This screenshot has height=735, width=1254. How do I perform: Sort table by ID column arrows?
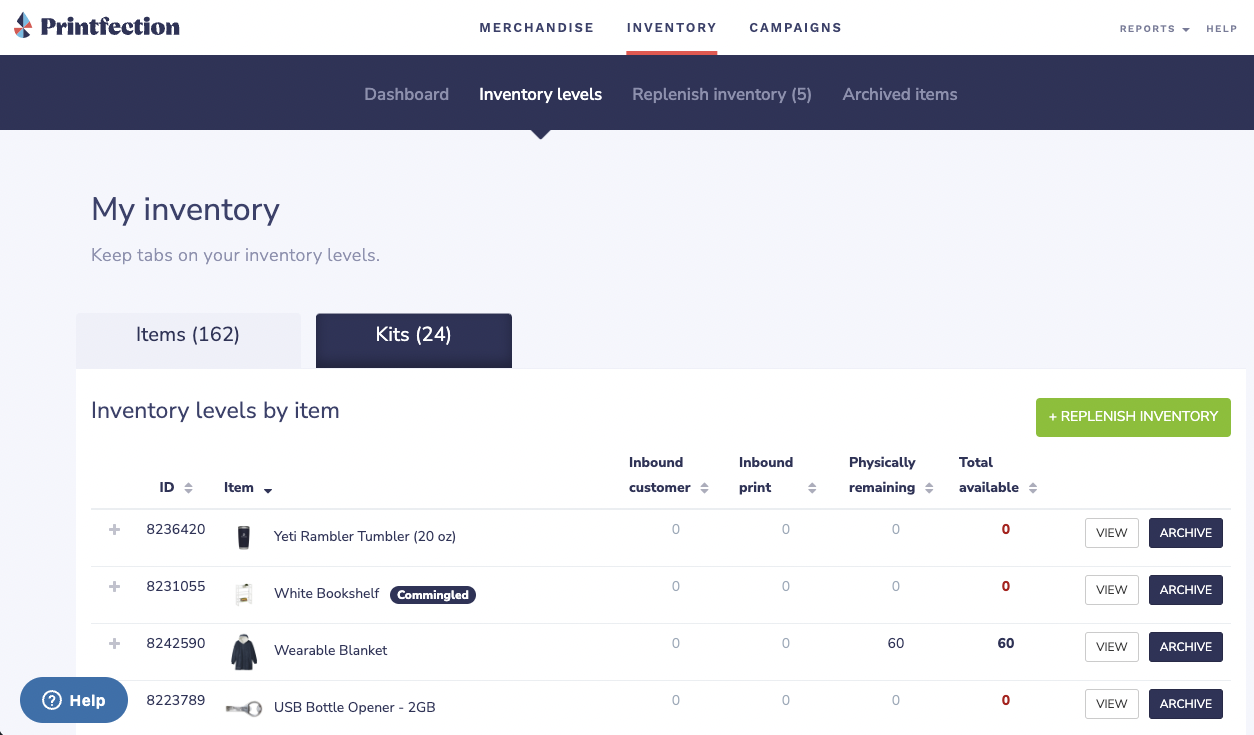click(x=188, y=488)
